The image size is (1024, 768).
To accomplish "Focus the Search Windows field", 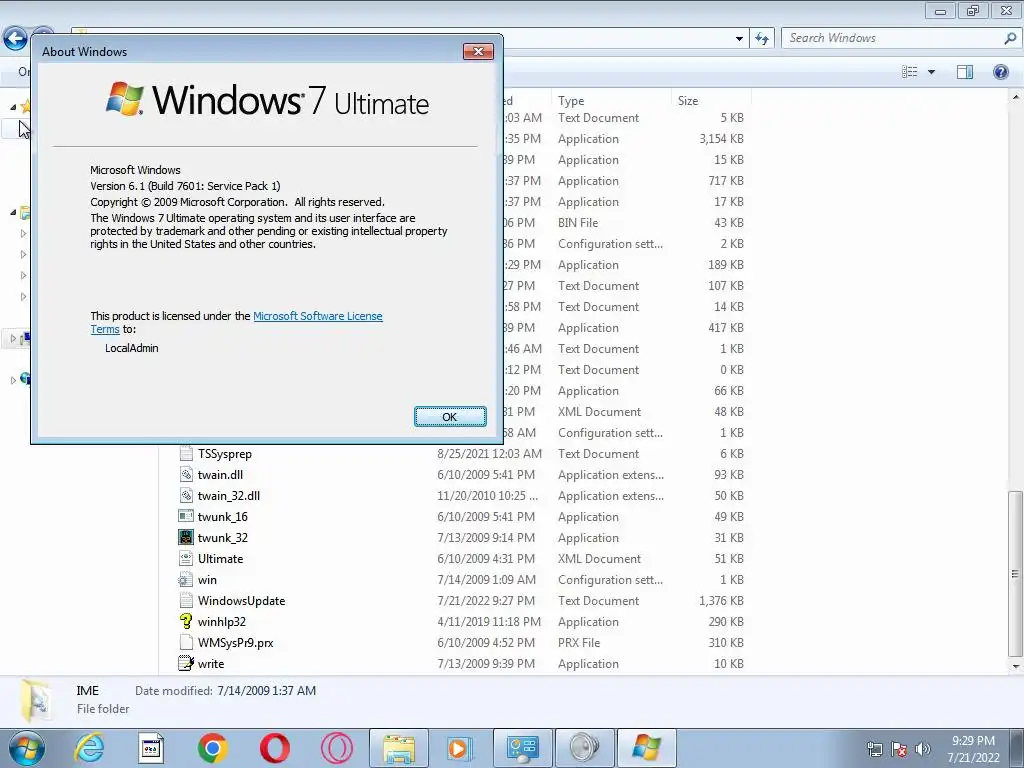I will 892,38.
